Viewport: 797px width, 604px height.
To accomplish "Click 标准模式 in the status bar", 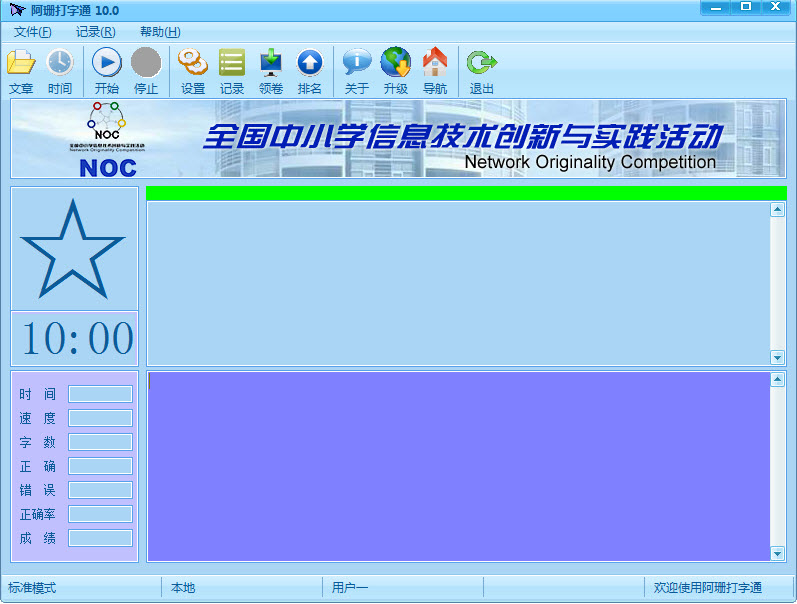I will 32,588.
